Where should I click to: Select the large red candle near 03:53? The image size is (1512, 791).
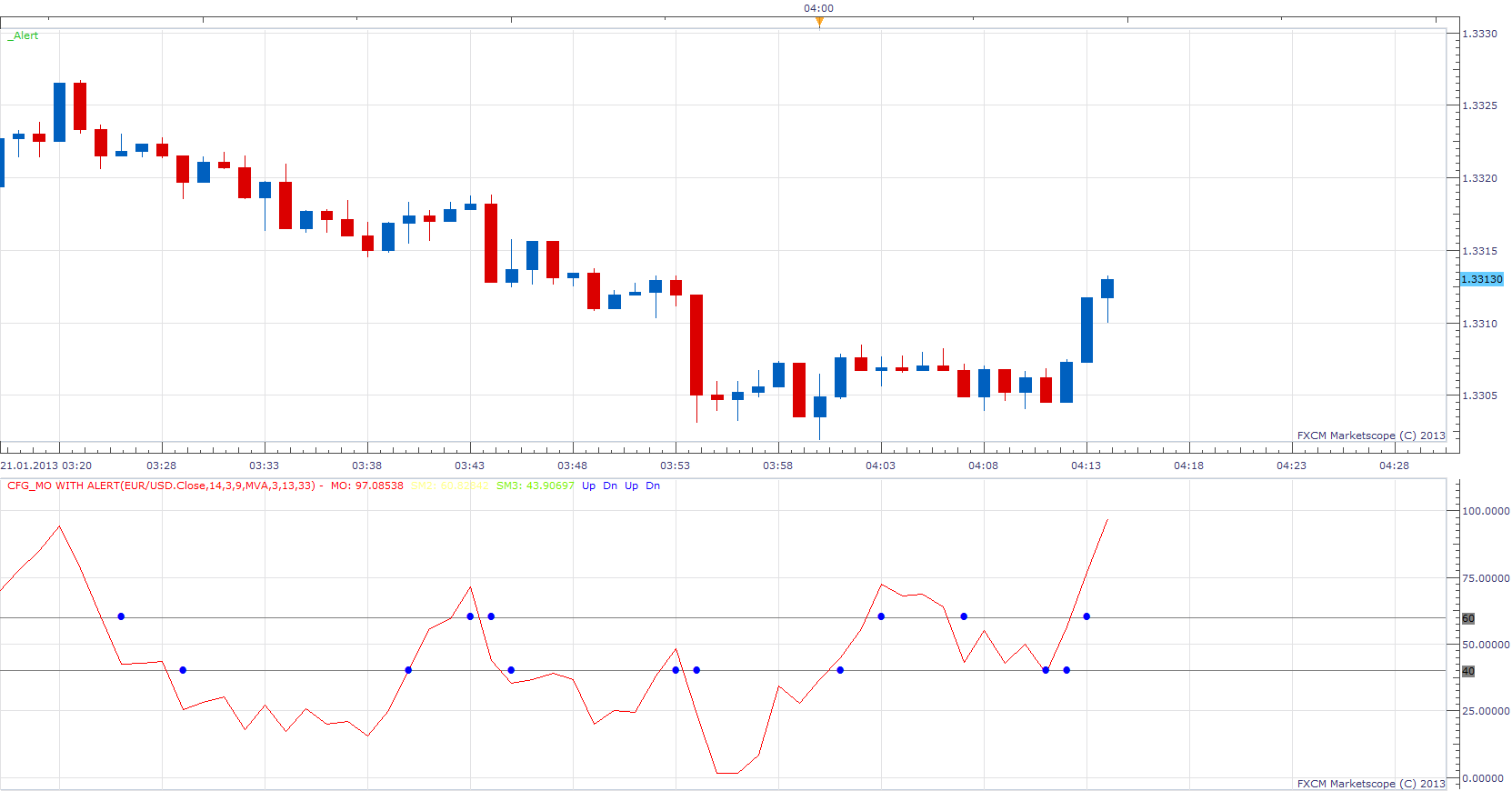[x=696, y=345]
